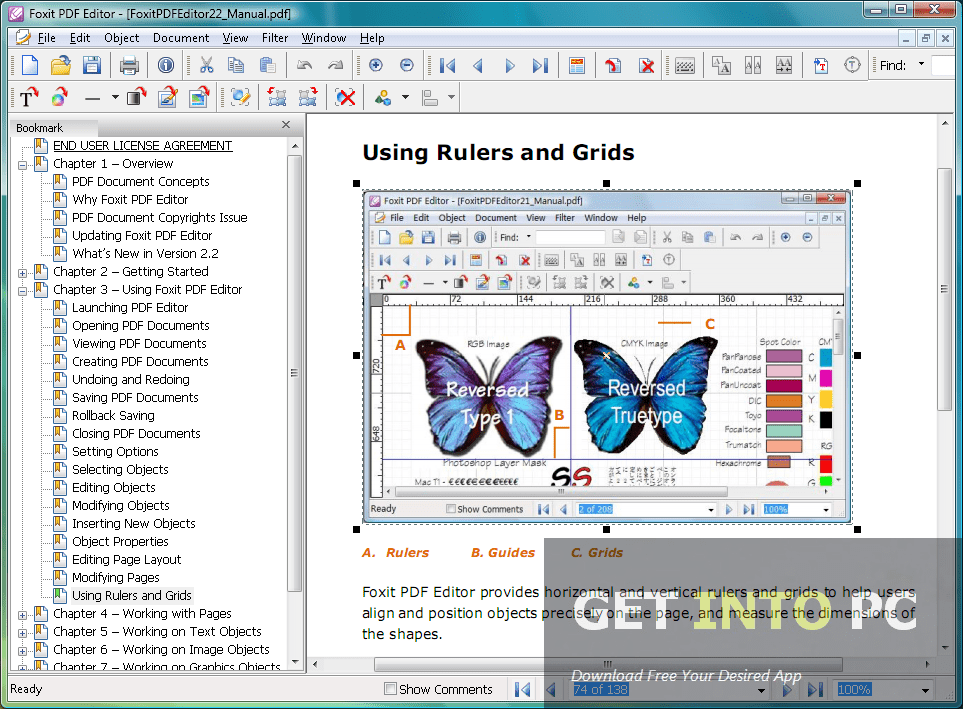Select the Setting Options bookmark
The width and height of the screenshot is (963, 709).
pyautogui.click(x=115, y=452)
